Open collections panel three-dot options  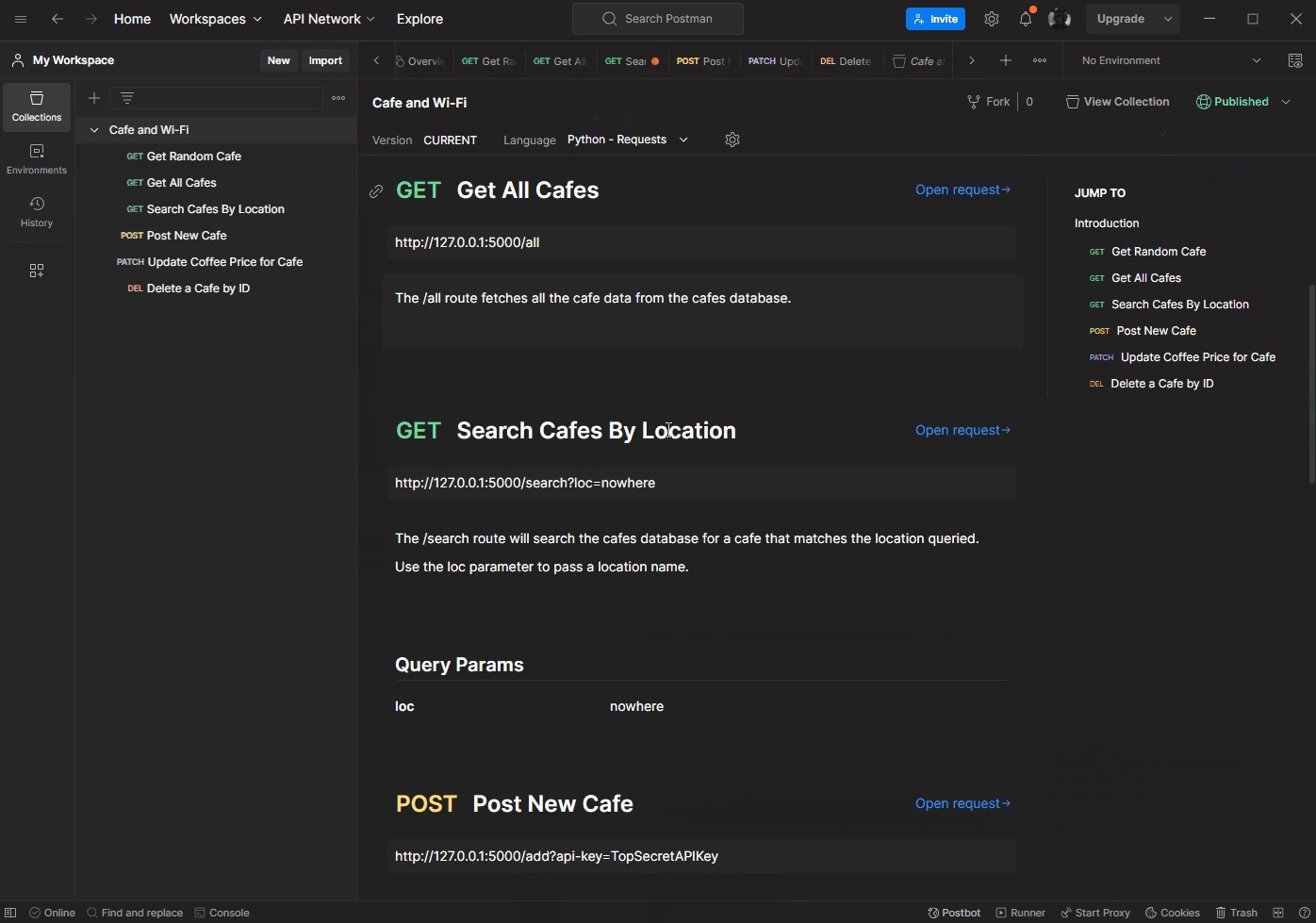tap(338, 98)
